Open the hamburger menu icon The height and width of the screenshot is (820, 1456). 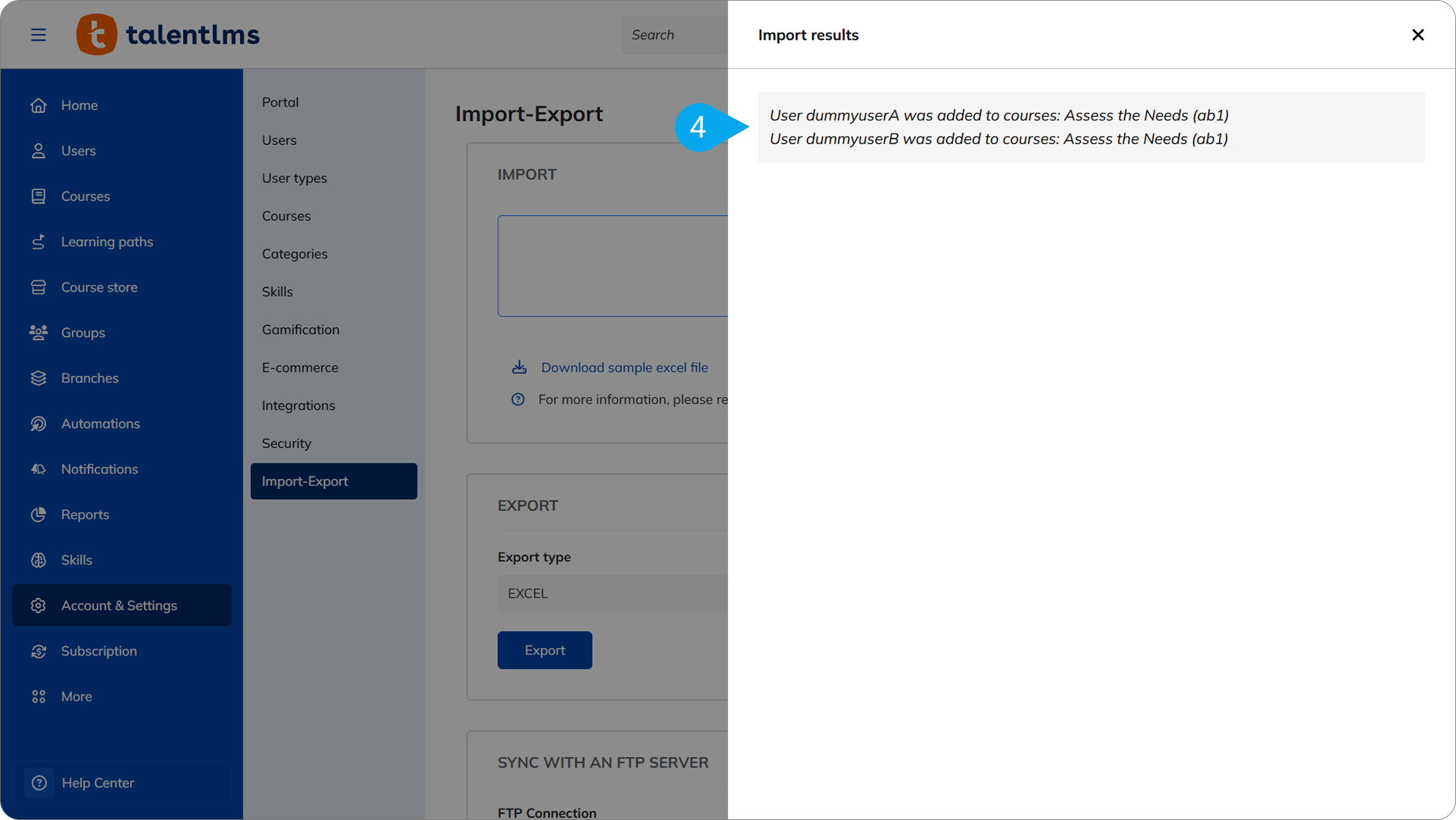[39, 35]
